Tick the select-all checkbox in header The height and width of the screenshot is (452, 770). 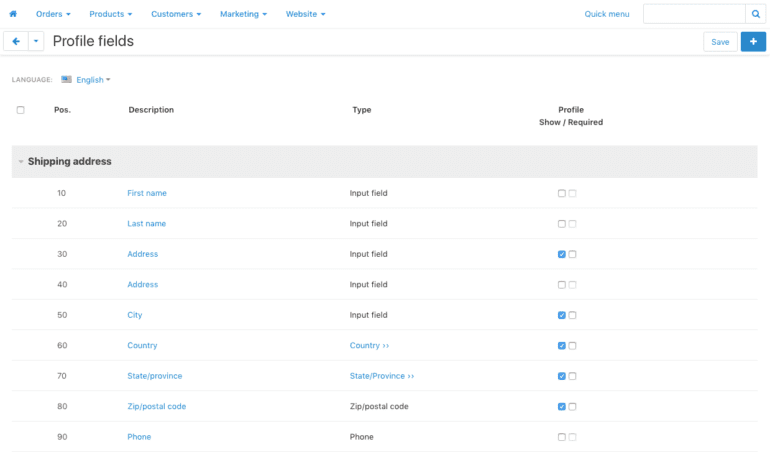coord(21,110)
